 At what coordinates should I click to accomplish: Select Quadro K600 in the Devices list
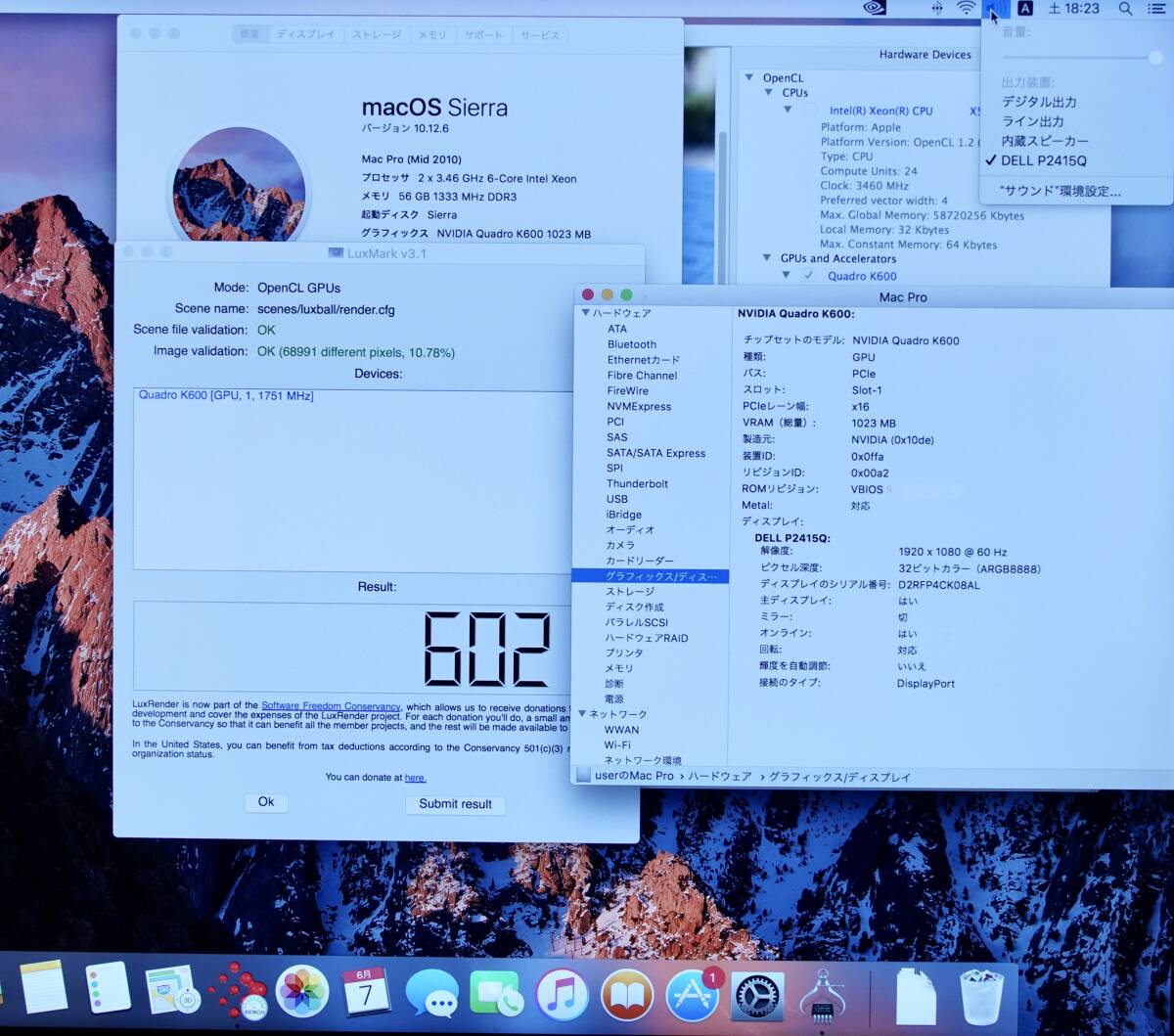pos(226,395)
